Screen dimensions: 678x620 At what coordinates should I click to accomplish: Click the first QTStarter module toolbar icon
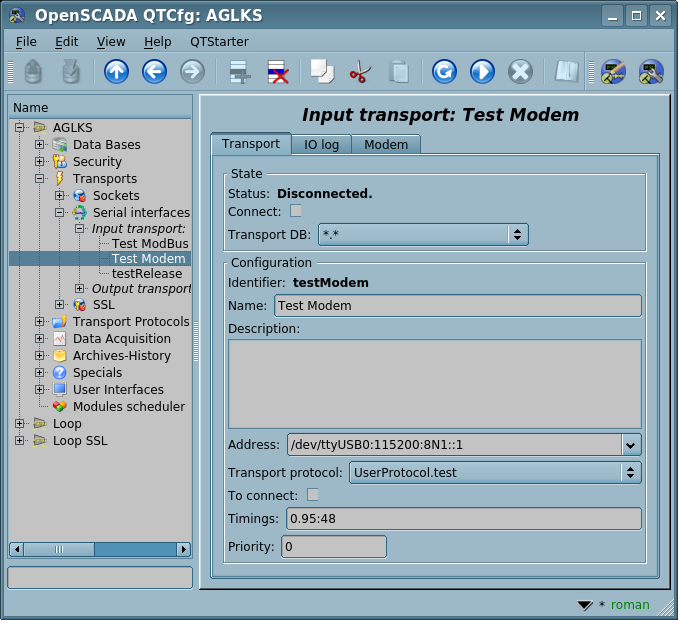click(613, 72)
